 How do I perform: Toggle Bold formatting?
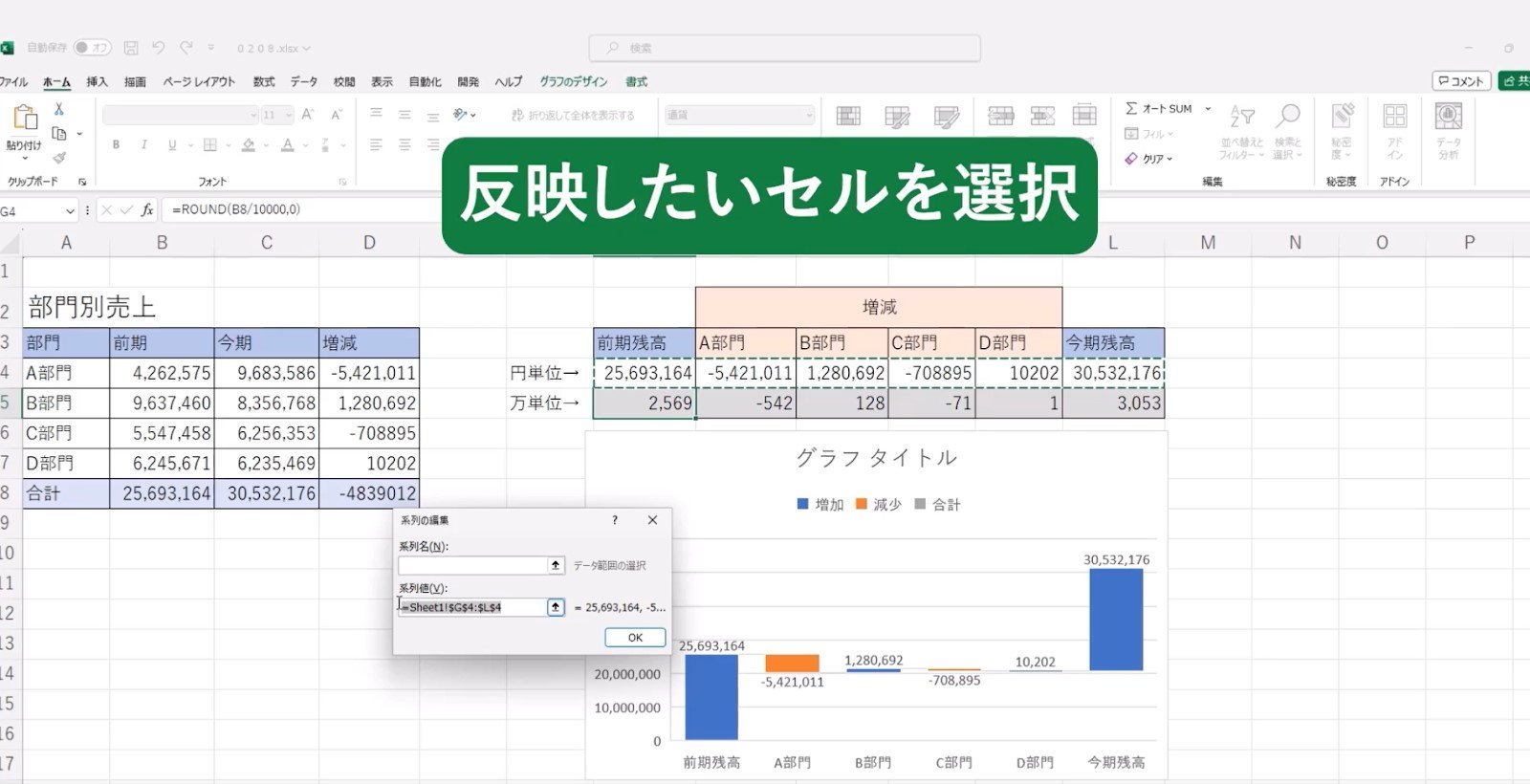[x=116, y=145]
